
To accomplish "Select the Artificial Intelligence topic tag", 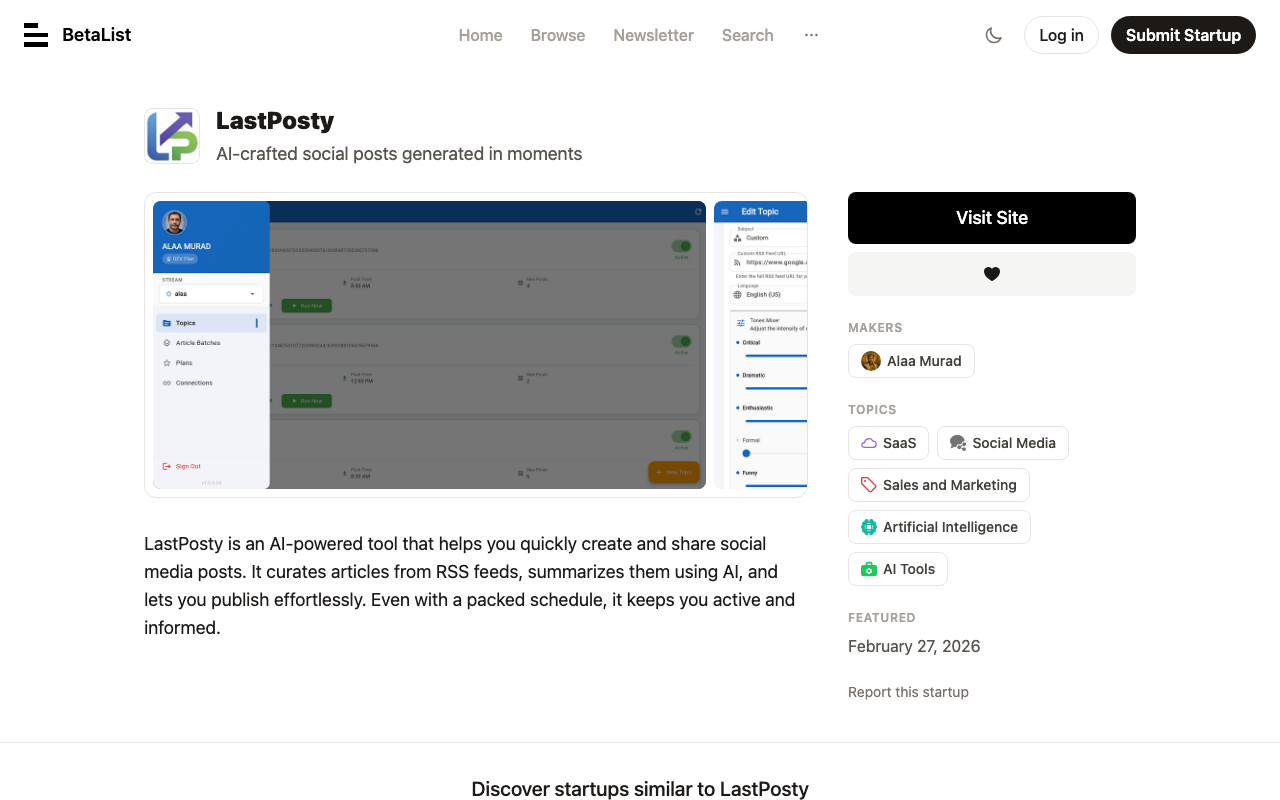I will [939, 527].
